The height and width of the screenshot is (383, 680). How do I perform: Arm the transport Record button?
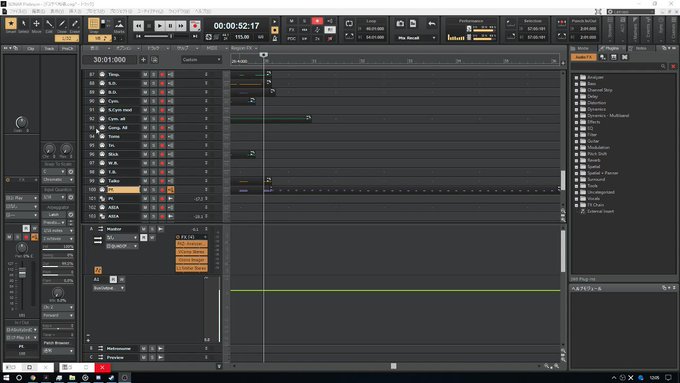(195, 26)
